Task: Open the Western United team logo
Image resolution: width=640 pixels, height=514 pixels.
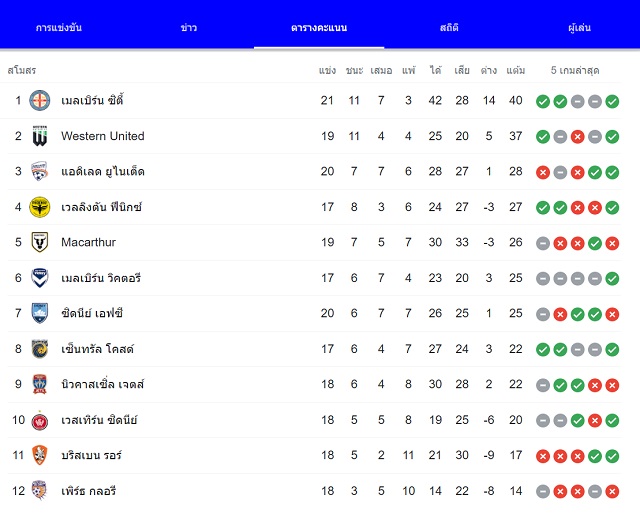Action: click(40, 136)
